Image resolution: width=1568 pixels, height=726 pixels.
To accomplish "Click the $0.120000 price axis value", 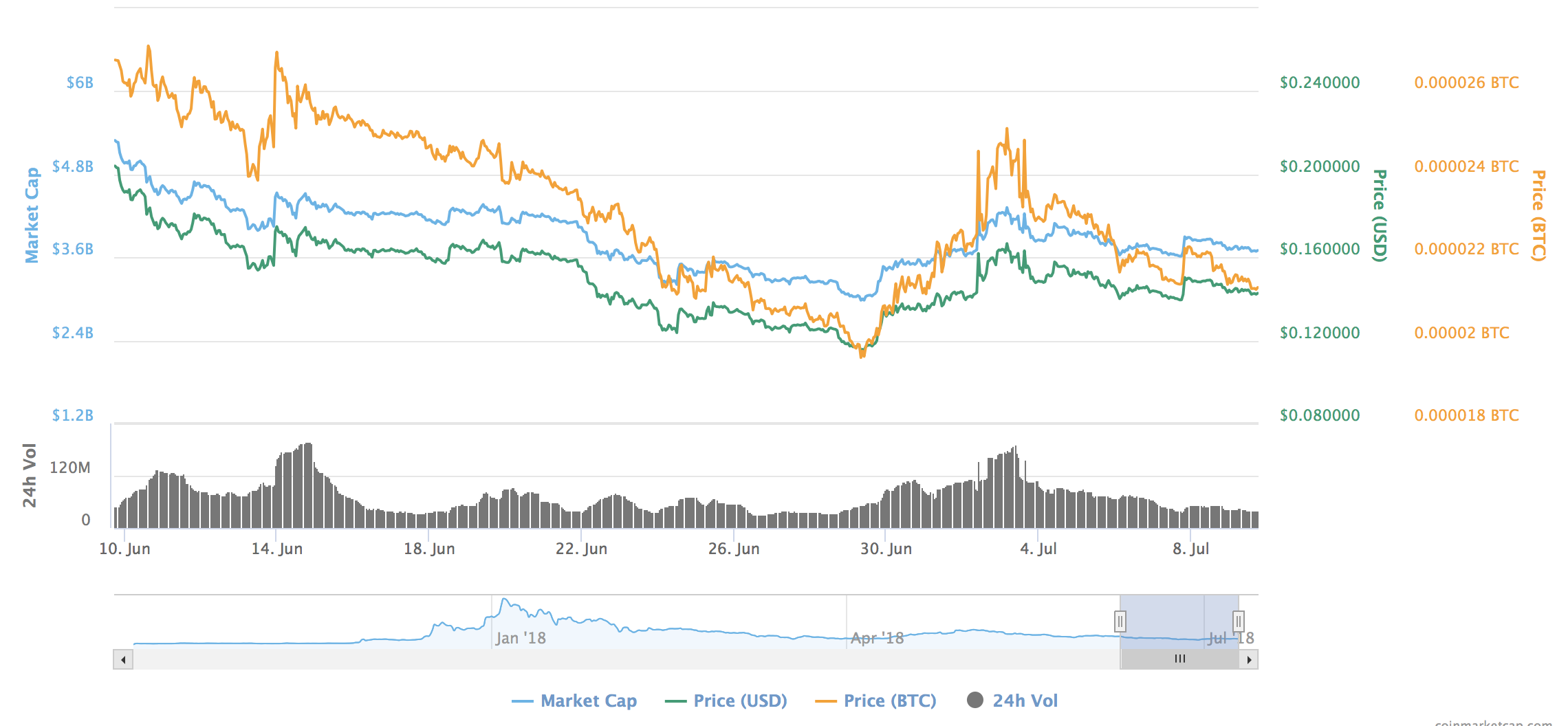I will (x=1320, y=333).
